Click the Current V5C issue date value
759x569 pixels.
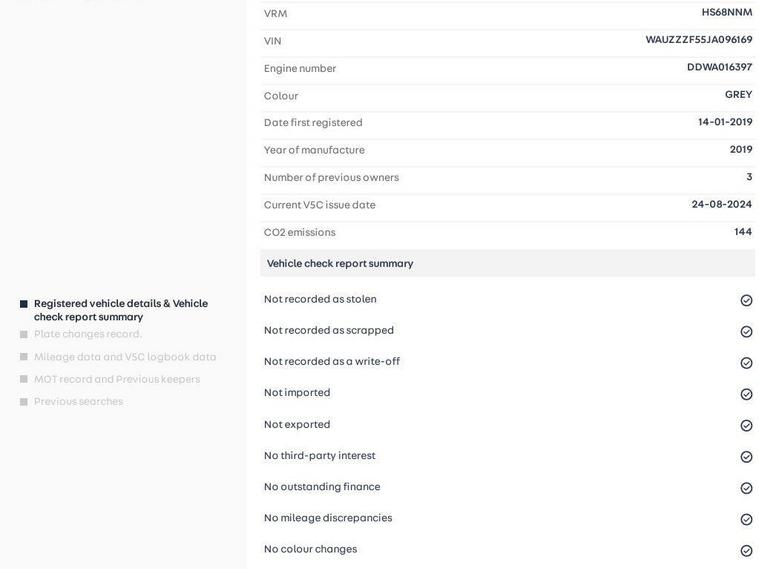point(721,204)
